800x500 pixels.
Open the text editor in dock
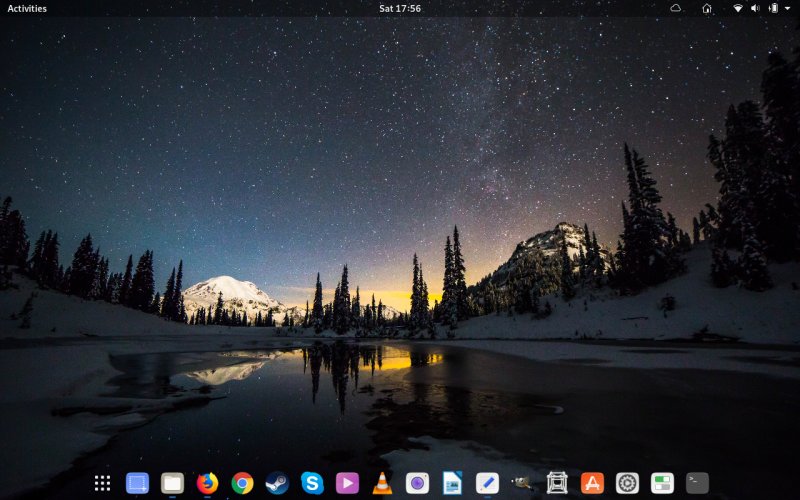point(487,483)
